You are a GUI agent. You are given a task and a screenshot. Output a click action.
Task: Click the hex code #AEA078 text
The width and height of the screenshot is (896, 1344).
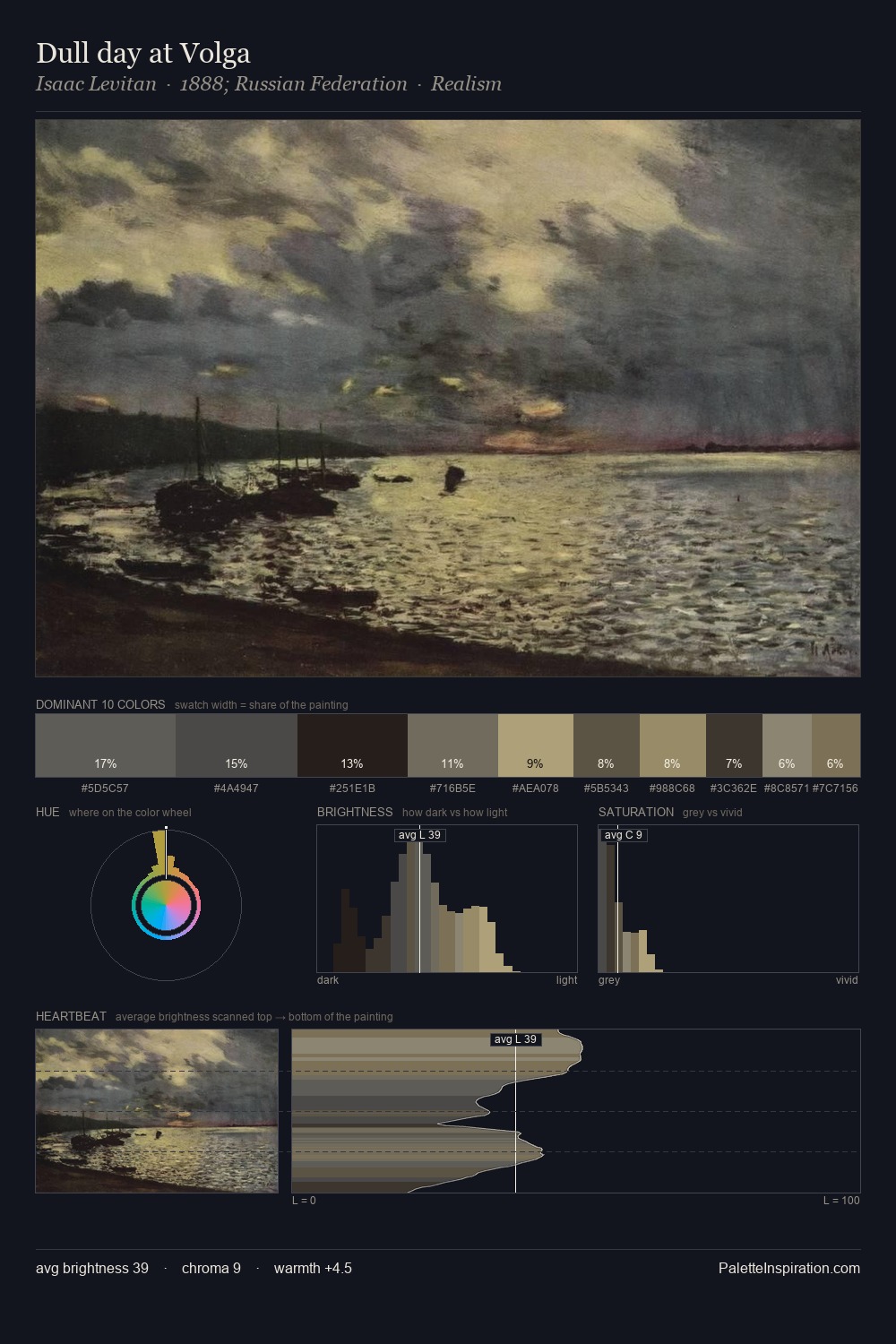pyautogui.click(x=536, y=788)
